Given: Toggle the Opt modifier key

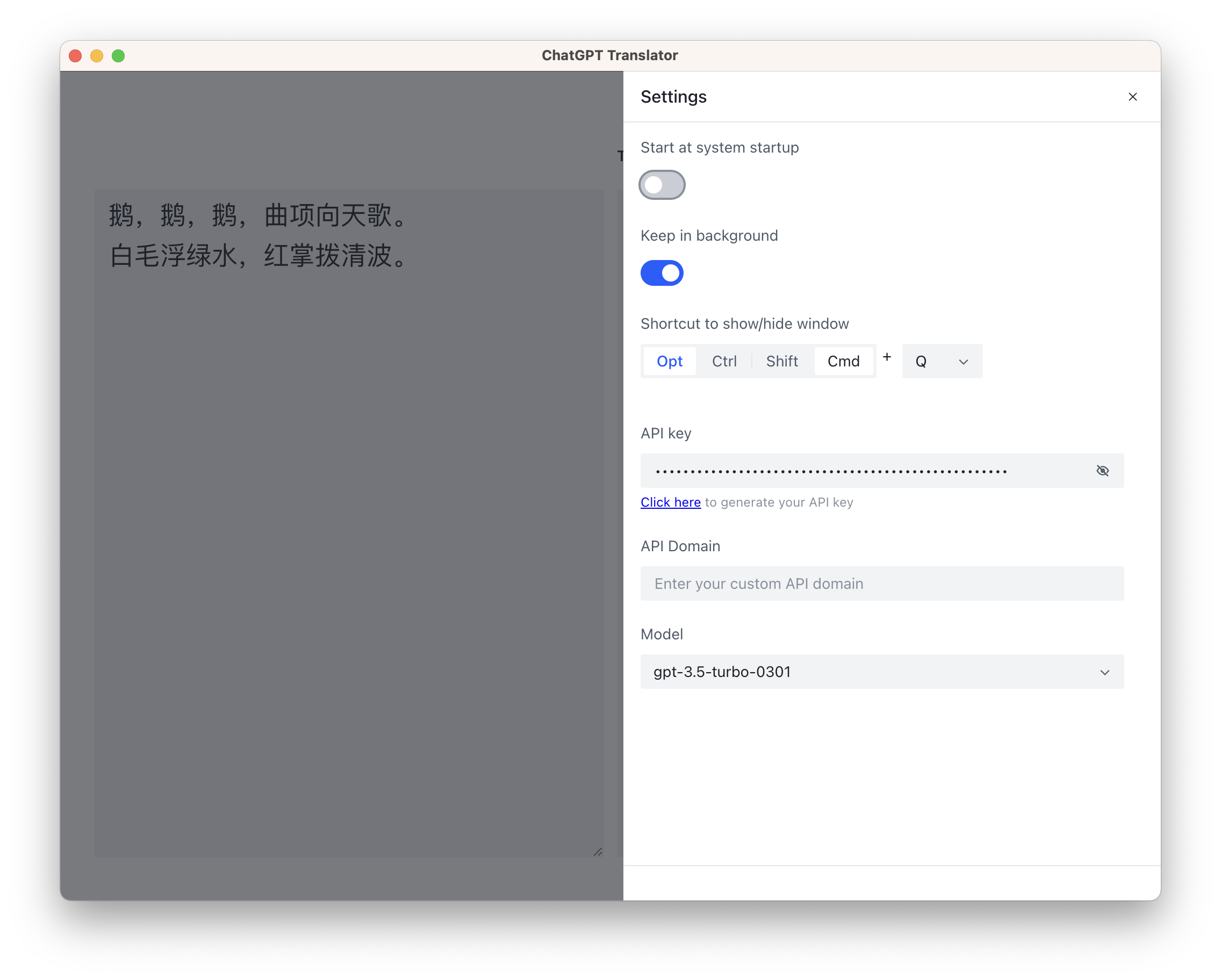Looking at the screenshot, I should click(x=670, y=361).
